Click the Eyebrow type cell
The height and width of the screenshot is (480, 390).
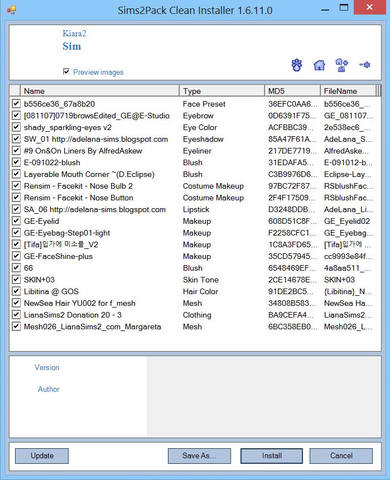[198, 115]
